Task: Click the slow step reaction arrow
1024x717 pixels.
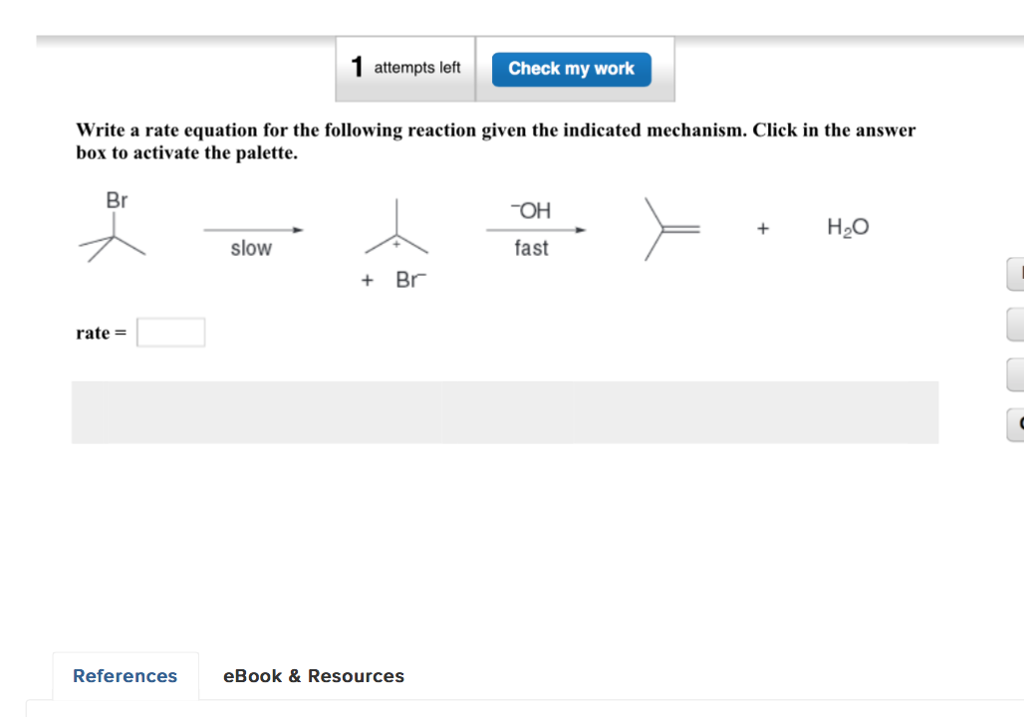Action: click(x=252, y=230)
